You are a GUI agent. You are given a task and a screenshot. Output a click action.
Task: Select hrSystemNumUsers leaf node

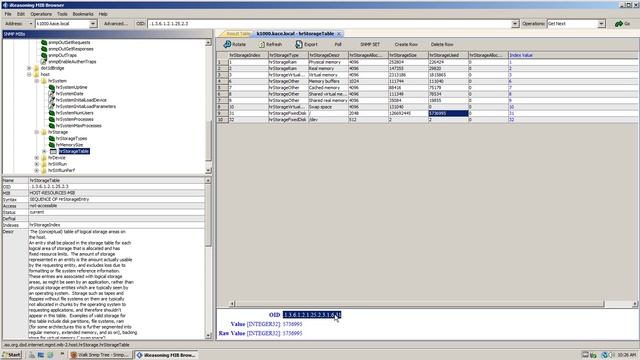pos(75,113)
